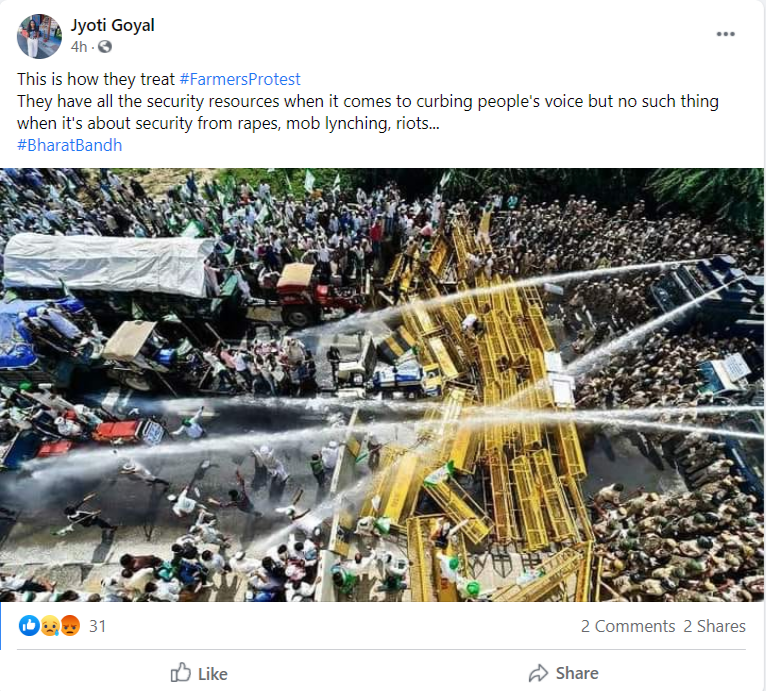Click the thumbs-up outline icon for Like
766x691 pixels.
[181, 673]
